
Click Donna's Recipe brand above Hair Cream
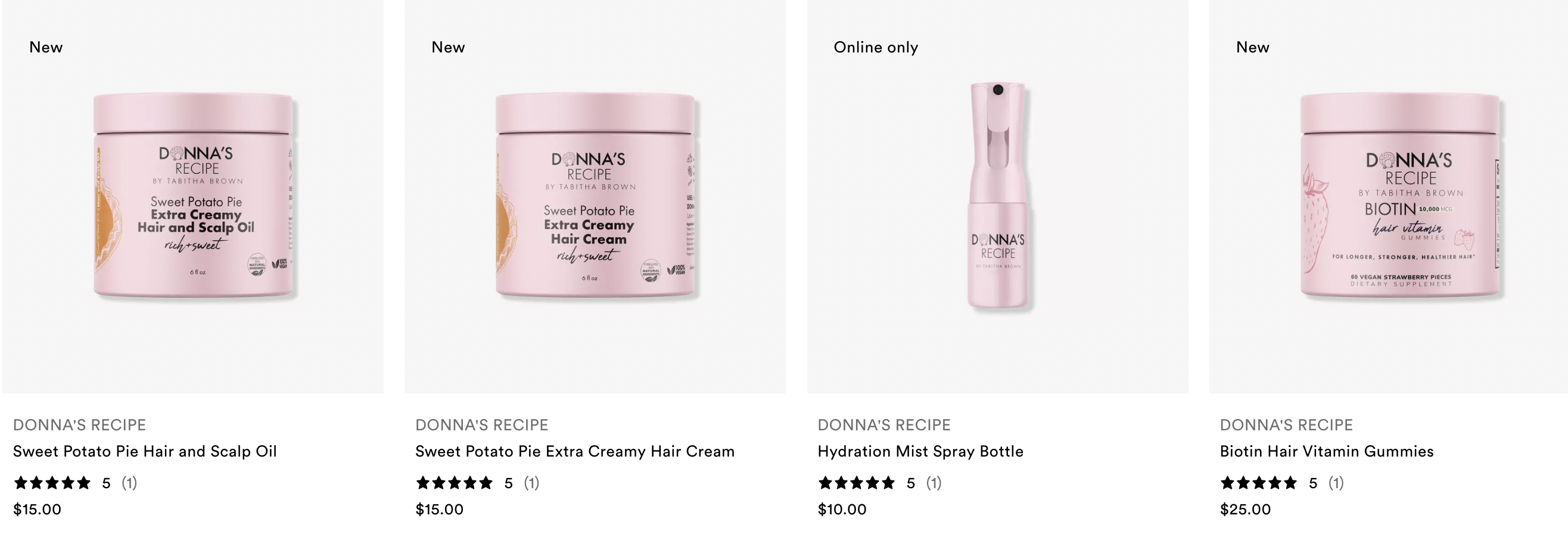482,425
